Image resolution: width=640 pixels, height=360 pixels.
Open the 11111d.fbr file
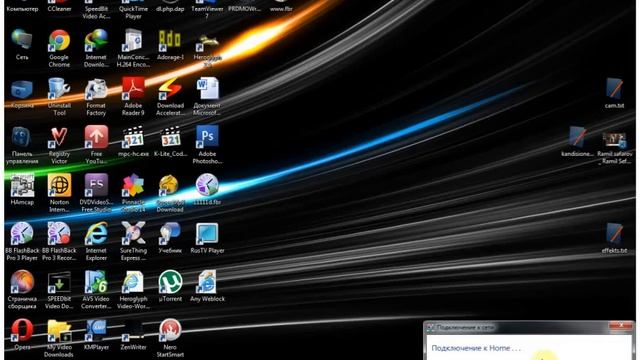point(207,186)
